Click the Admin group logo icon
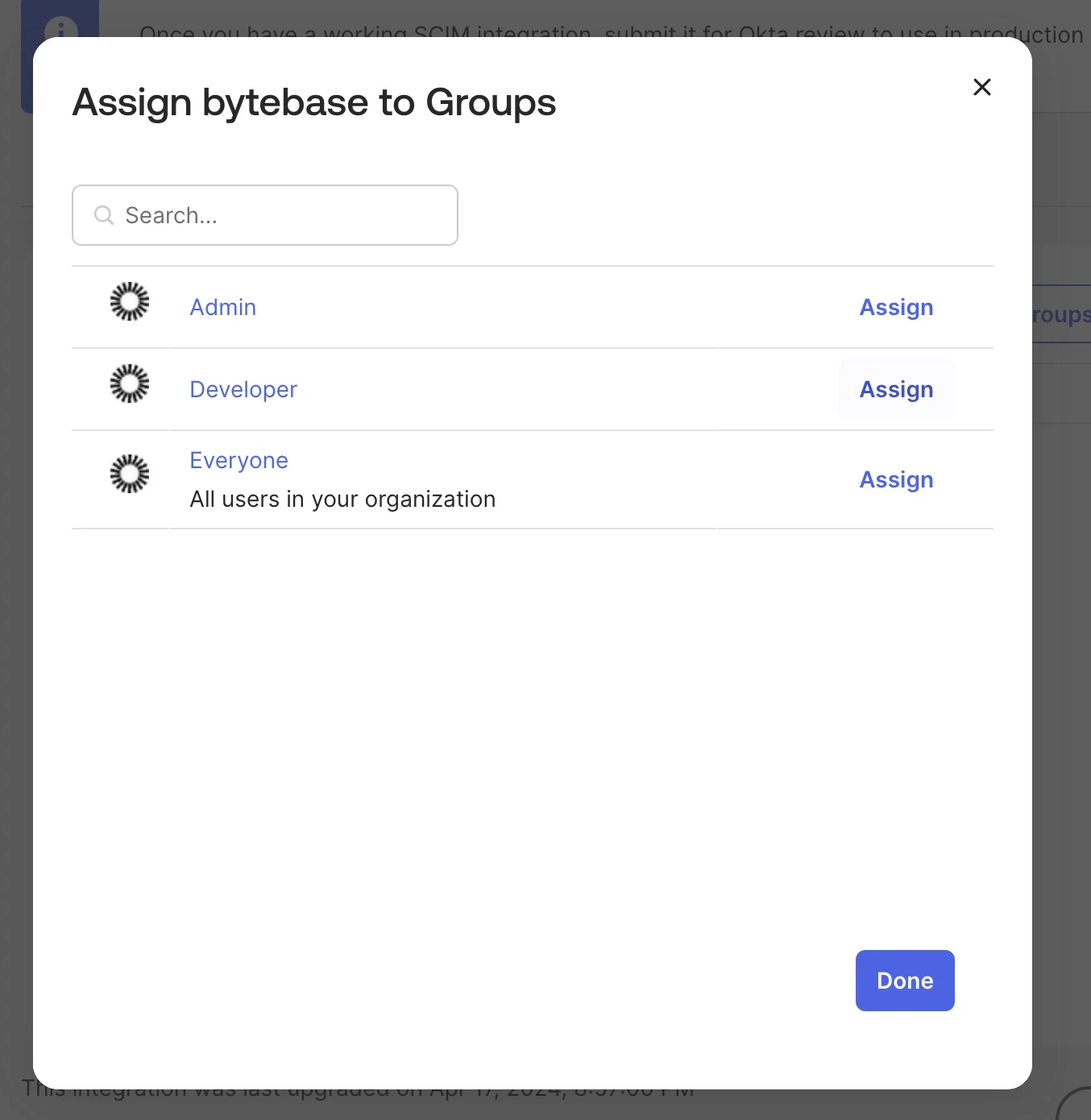The width and height of the screenshot is (1091, 1120). [x=130, y=302]
